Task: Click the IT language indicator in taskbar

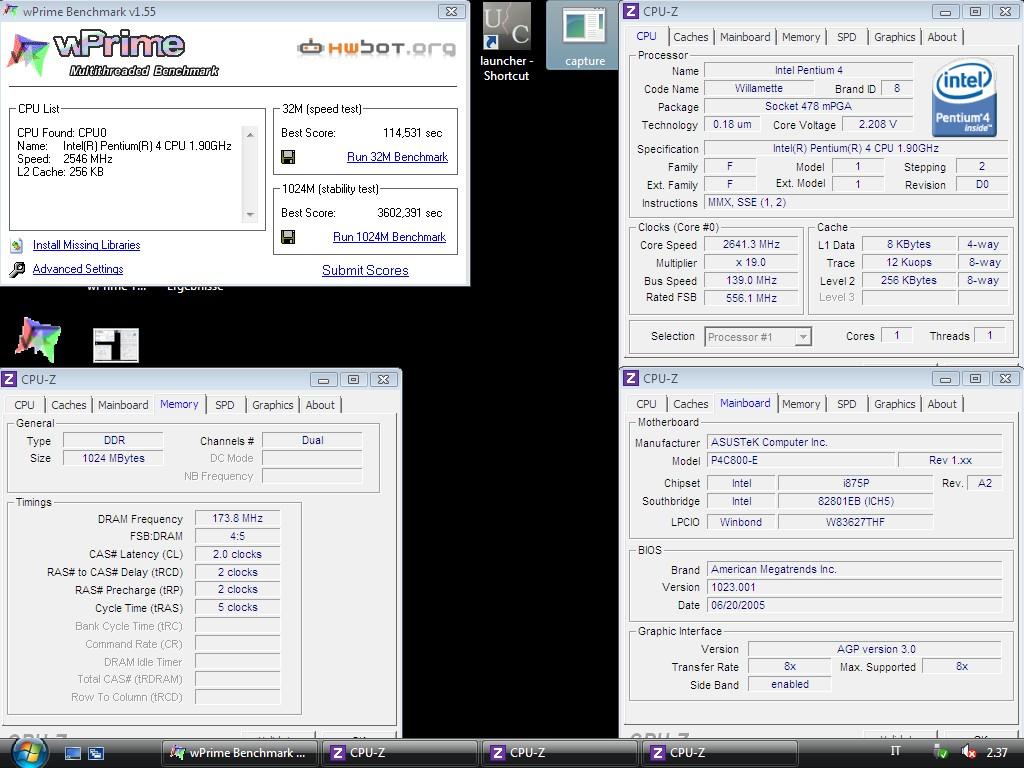Action: pos(896,751)
